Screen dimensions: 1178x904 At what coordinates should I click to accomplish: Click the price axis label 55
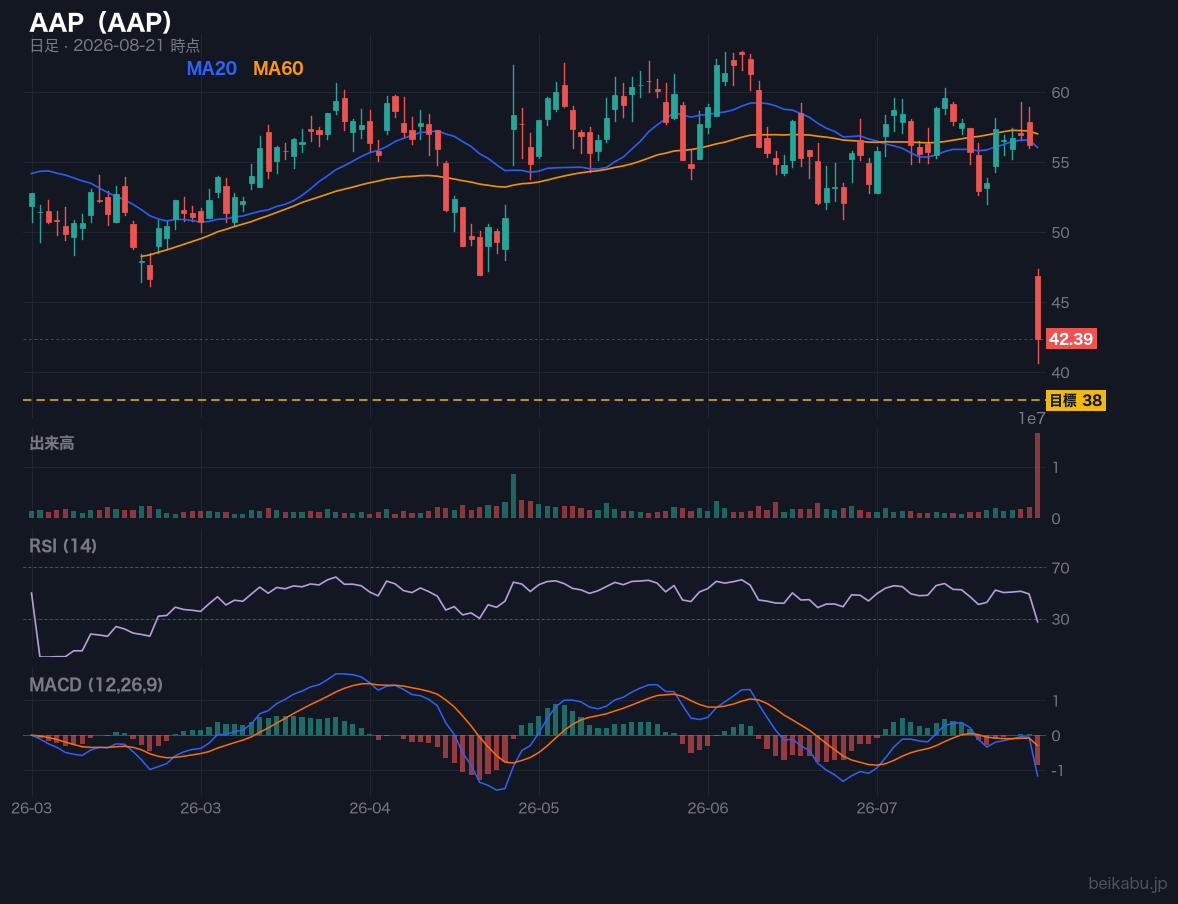1060,162
